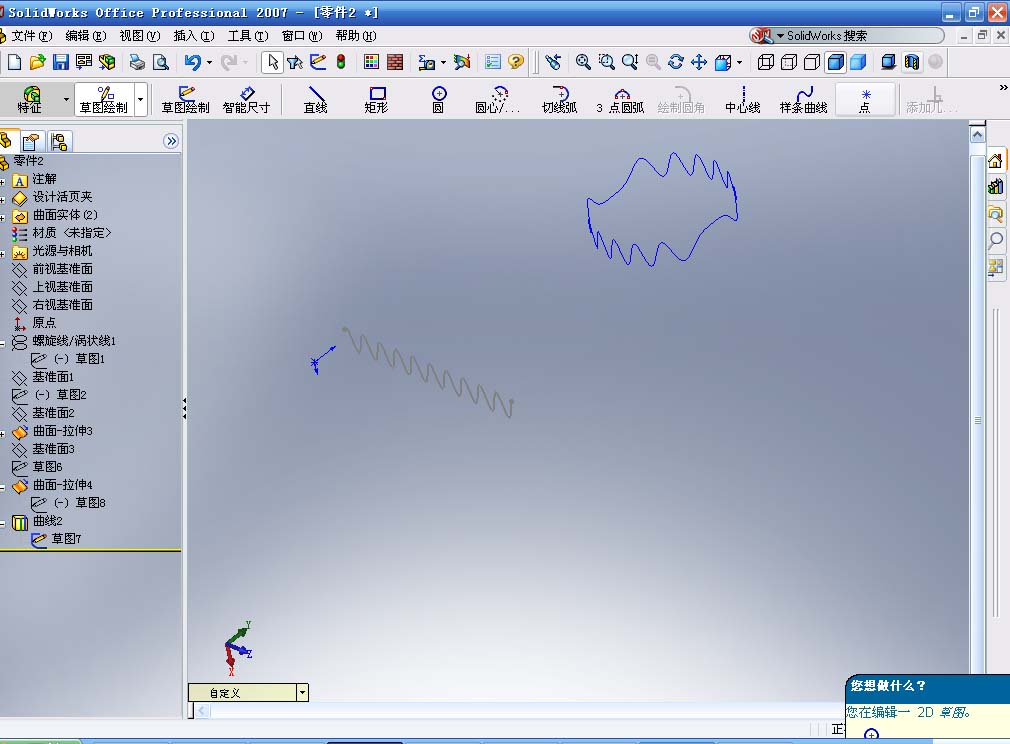
Task: Click the Help question mark icon
Action: (x=515, y=62)
